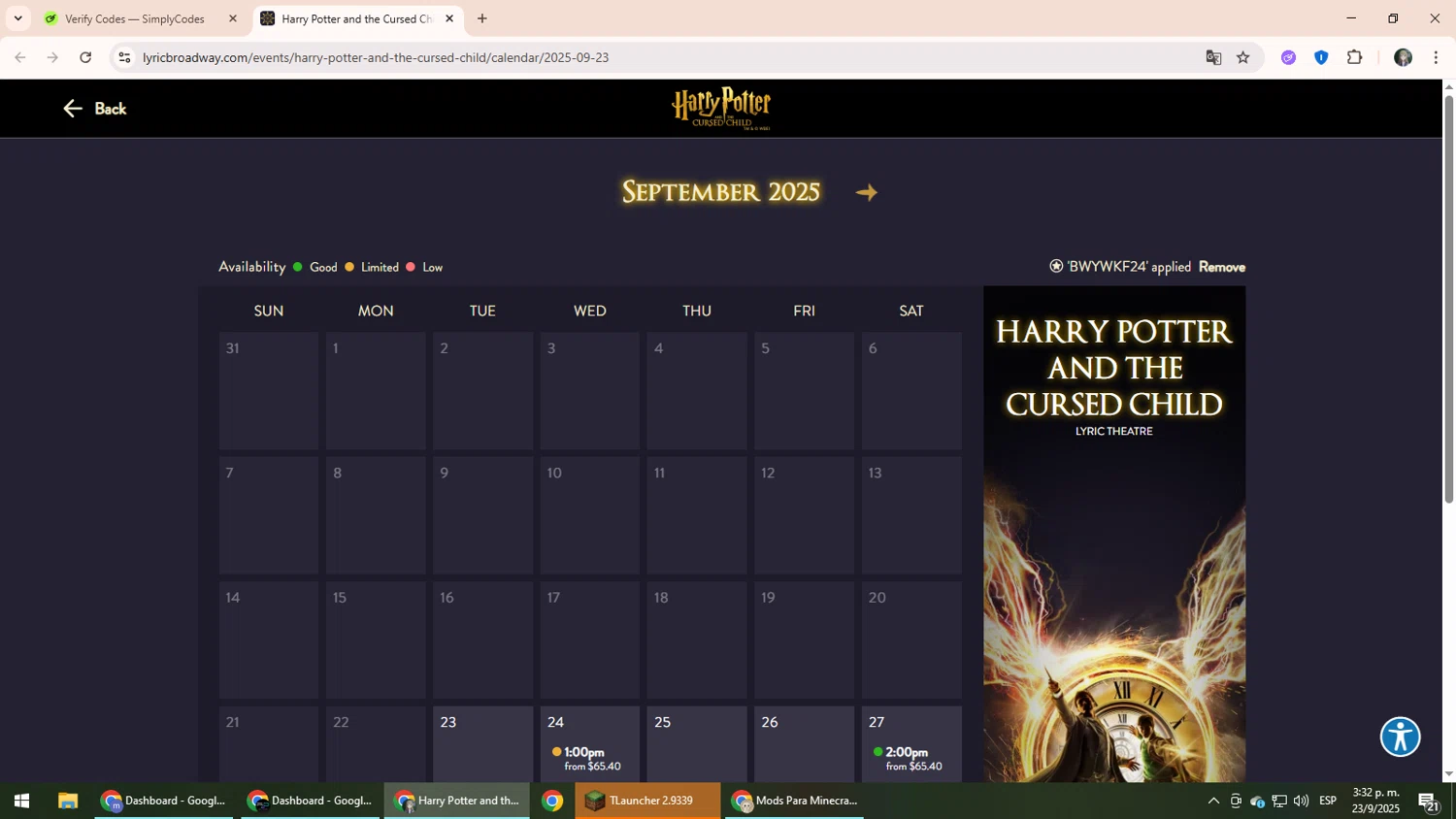Click date 23 in the calendar
This screenshot has height=819, width=1456.
coord(482,743)
